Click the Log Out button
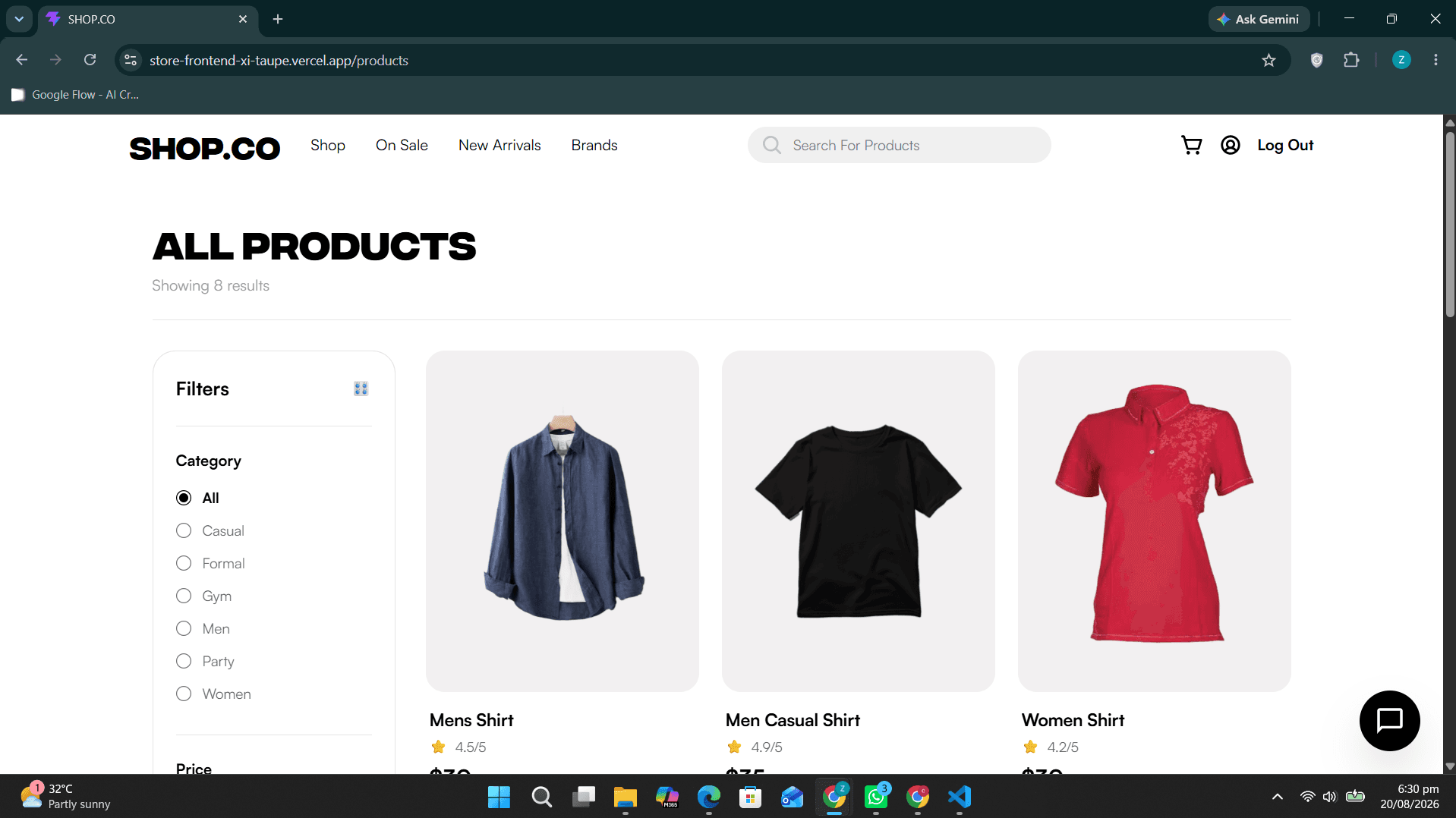1456x818 pixels. [x=1285, y=145]
